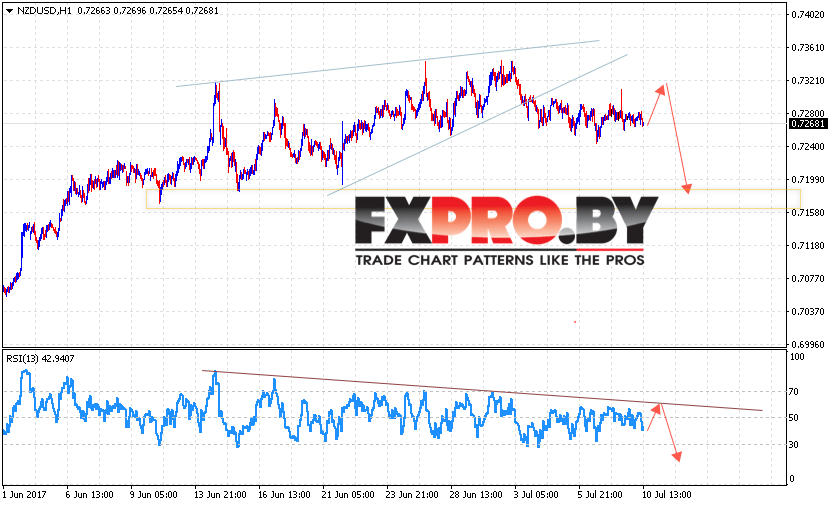Screen dimensions: 829x506
Task: Click price axis value 0.70370
Action: pyautogui.click(x=807, y=311)
